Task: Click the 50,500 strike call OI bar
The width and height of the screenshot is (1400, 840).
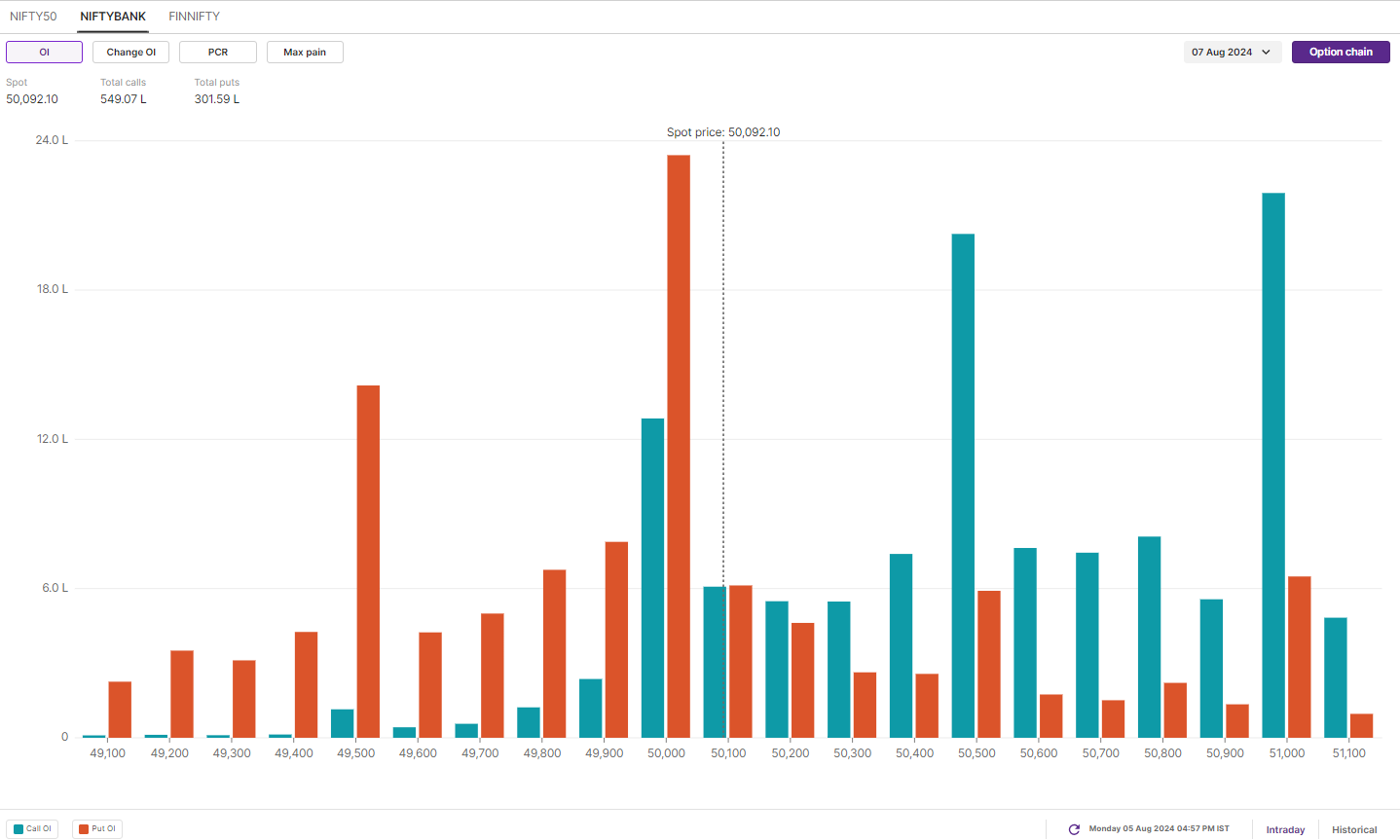Action: [x=963, y=486]
